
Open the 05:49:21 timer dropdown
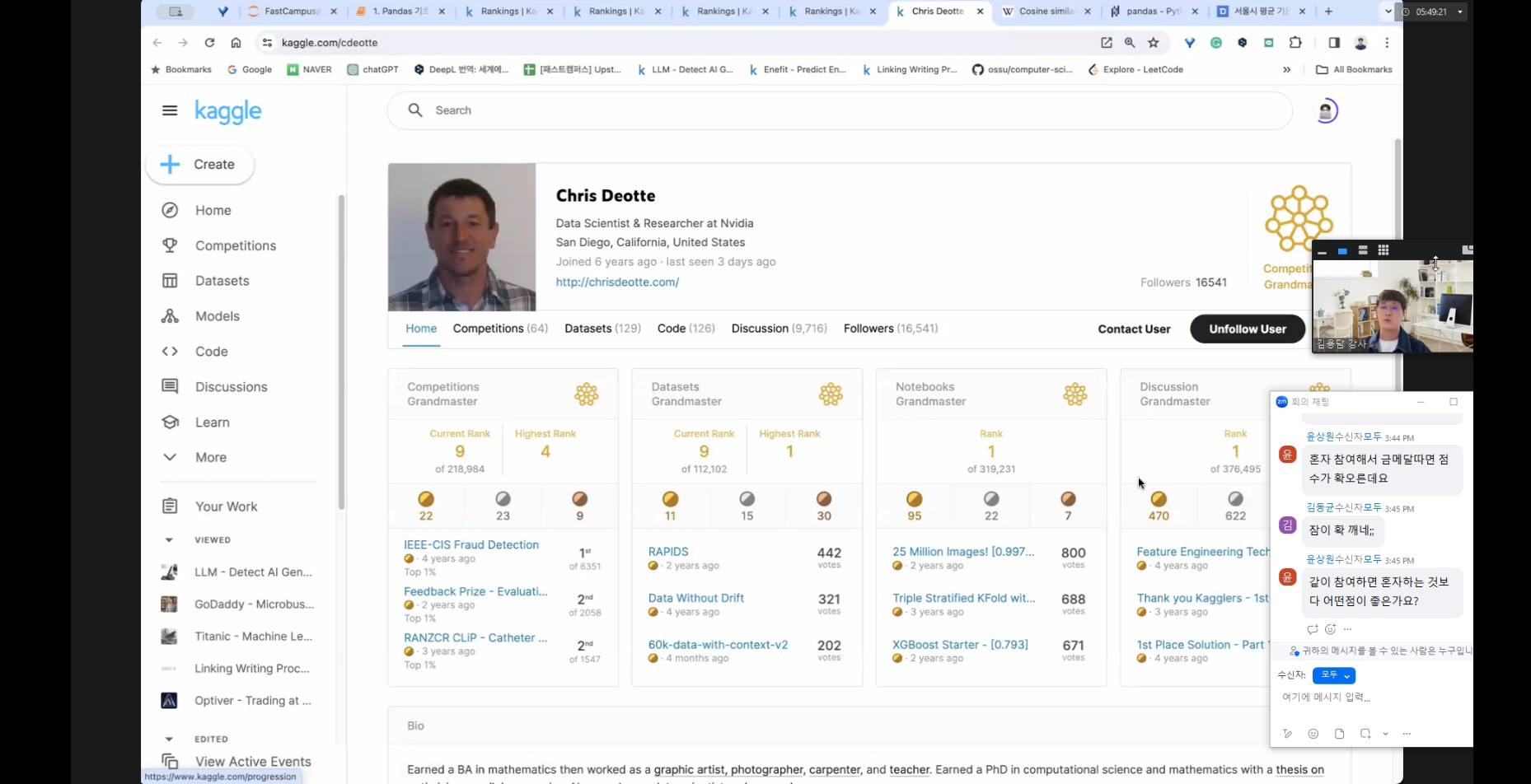1460,12
